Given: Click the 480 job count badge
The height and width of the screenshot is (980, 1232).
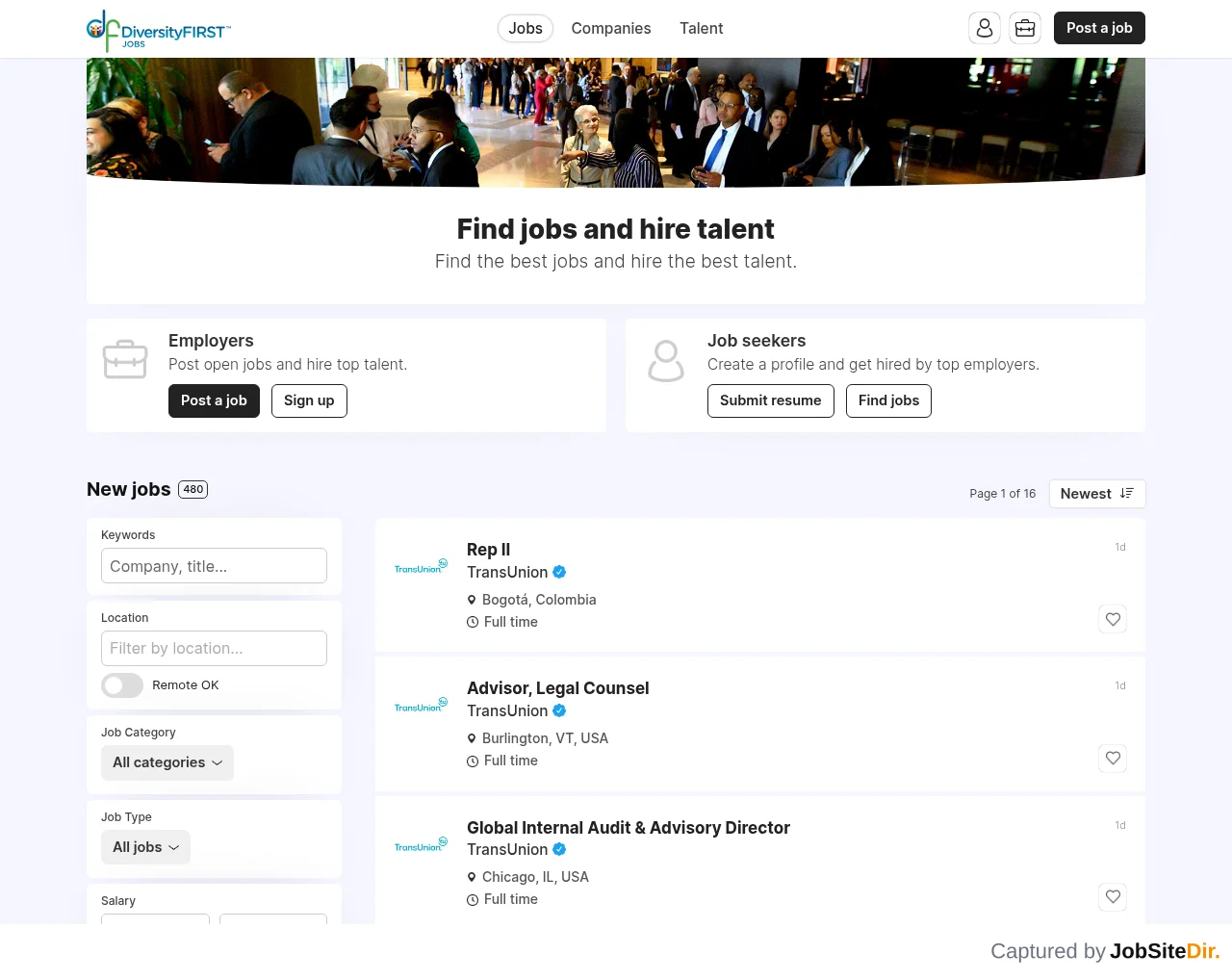Looking at the screenshot, I should click(x=193, y=489).
